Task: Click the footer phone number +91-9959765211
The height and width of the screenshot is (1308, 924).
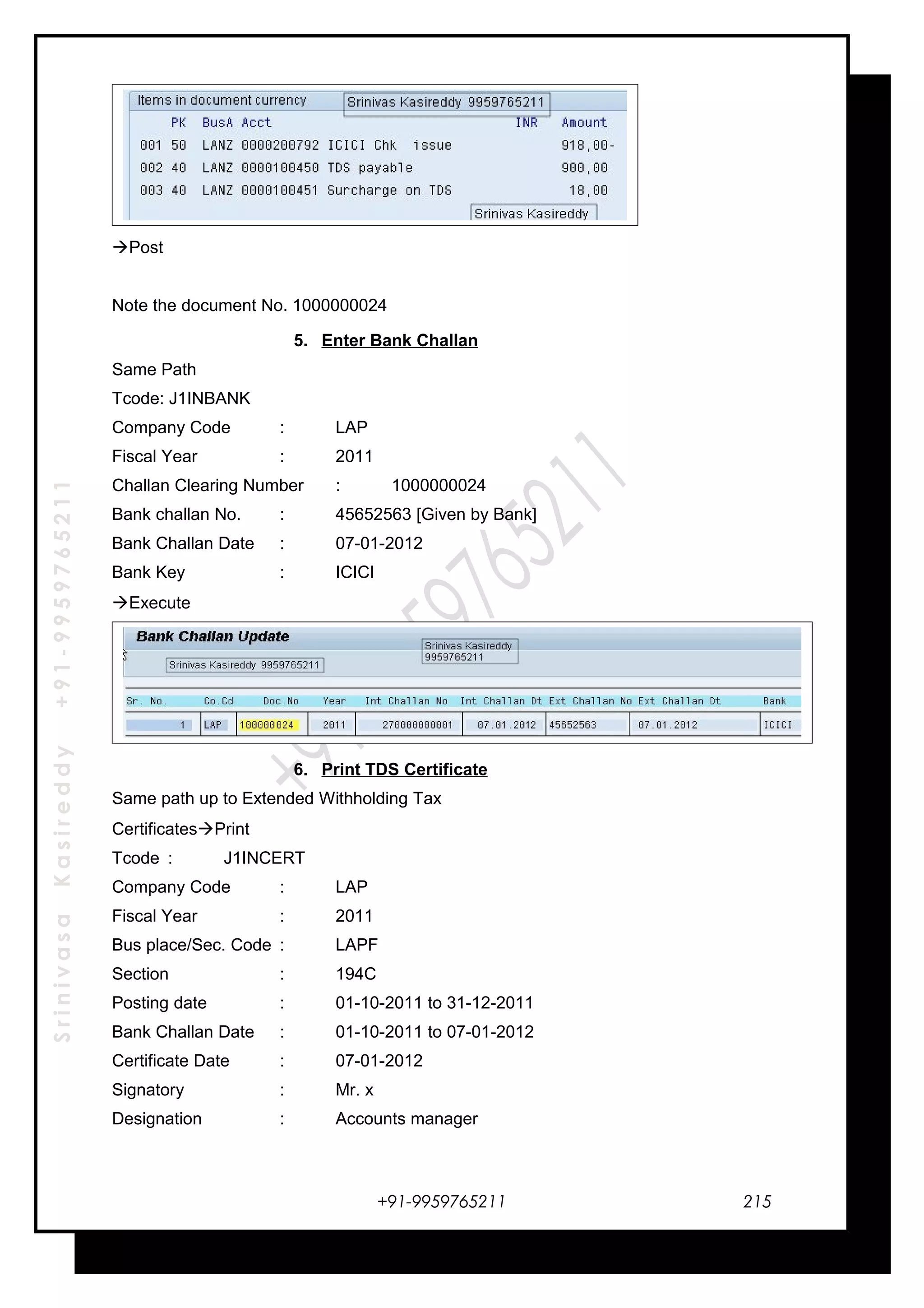Action: 441,1201
